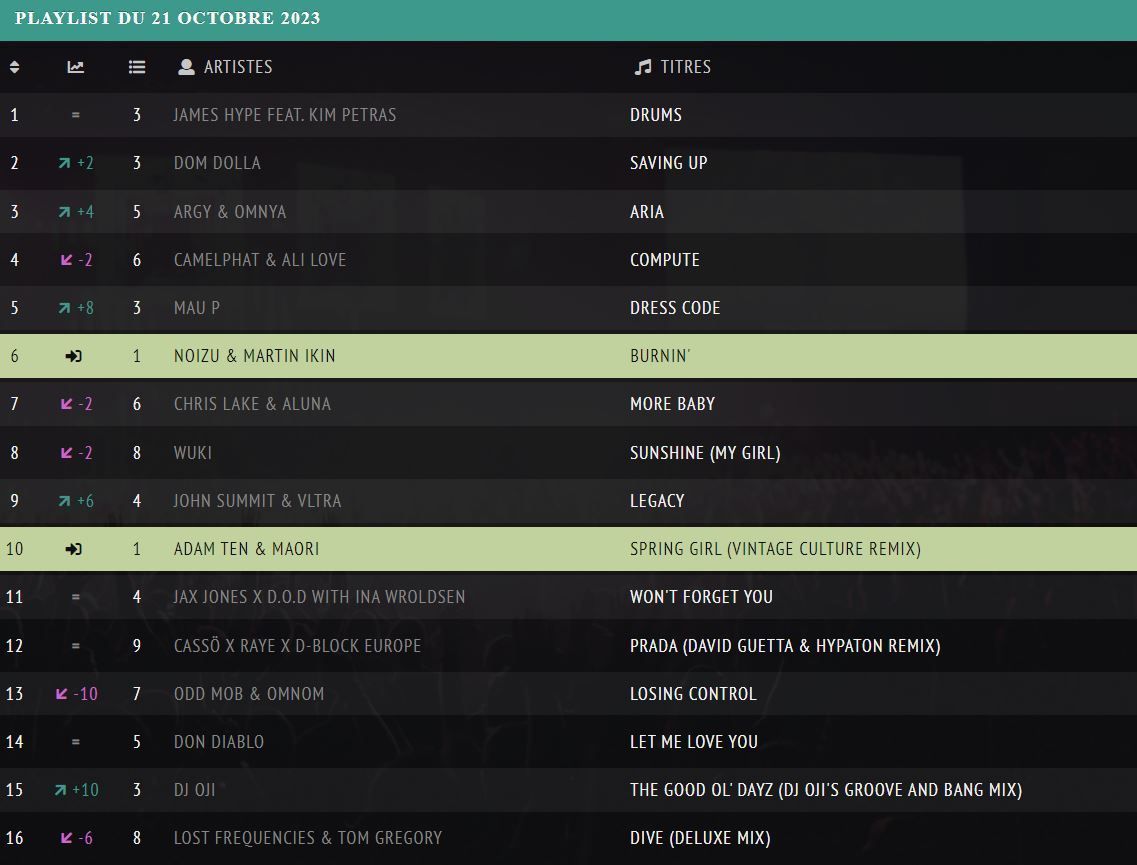Click THE GOOD OL' DAYZ title
Screen dimensions: 1137x865
coord(826,790)
